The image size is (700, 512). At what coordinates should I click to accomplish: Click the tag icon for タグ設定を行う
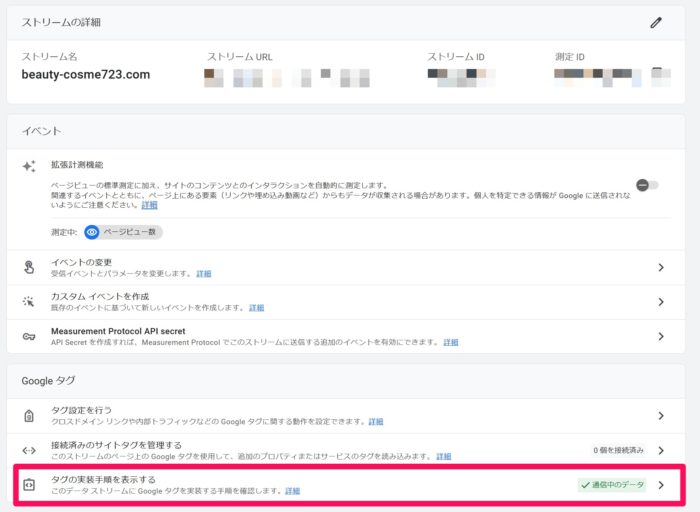(29, 416)
